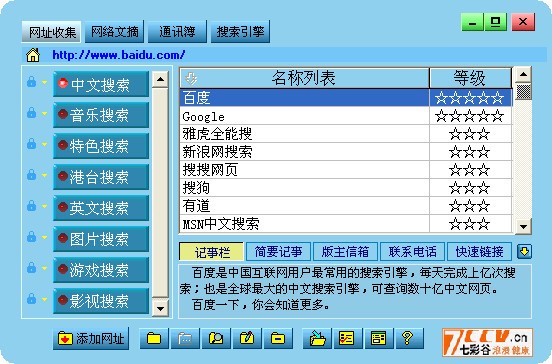Click the home icon beside the URL
Screen dimensions: 552x364
[x=33, y=55]
